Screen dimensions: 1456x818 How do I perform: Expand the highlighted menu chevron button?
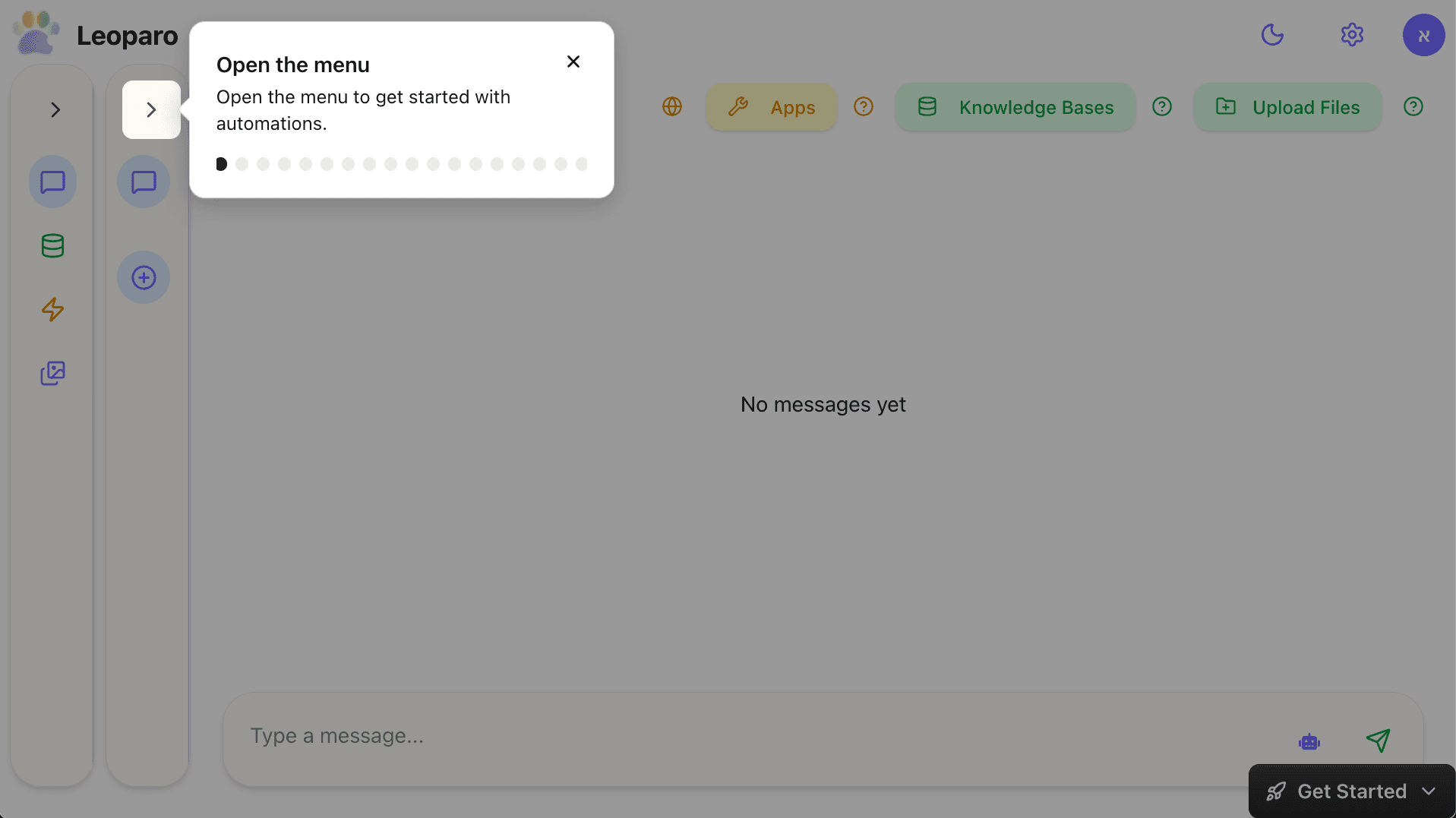151,109
